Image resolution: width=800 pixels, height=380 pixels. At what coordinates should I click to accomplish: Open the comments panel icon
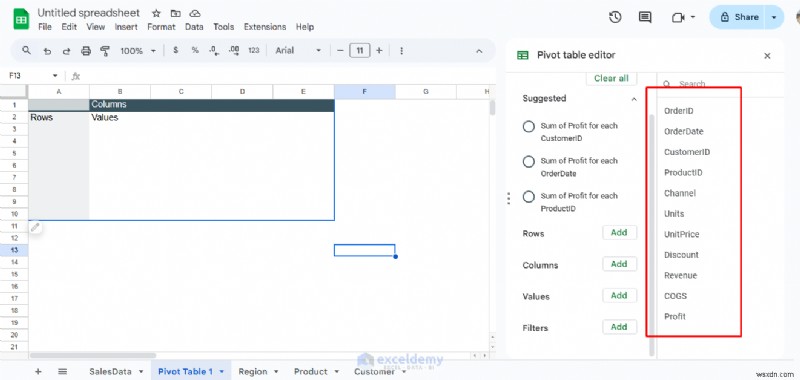point(645,17)
